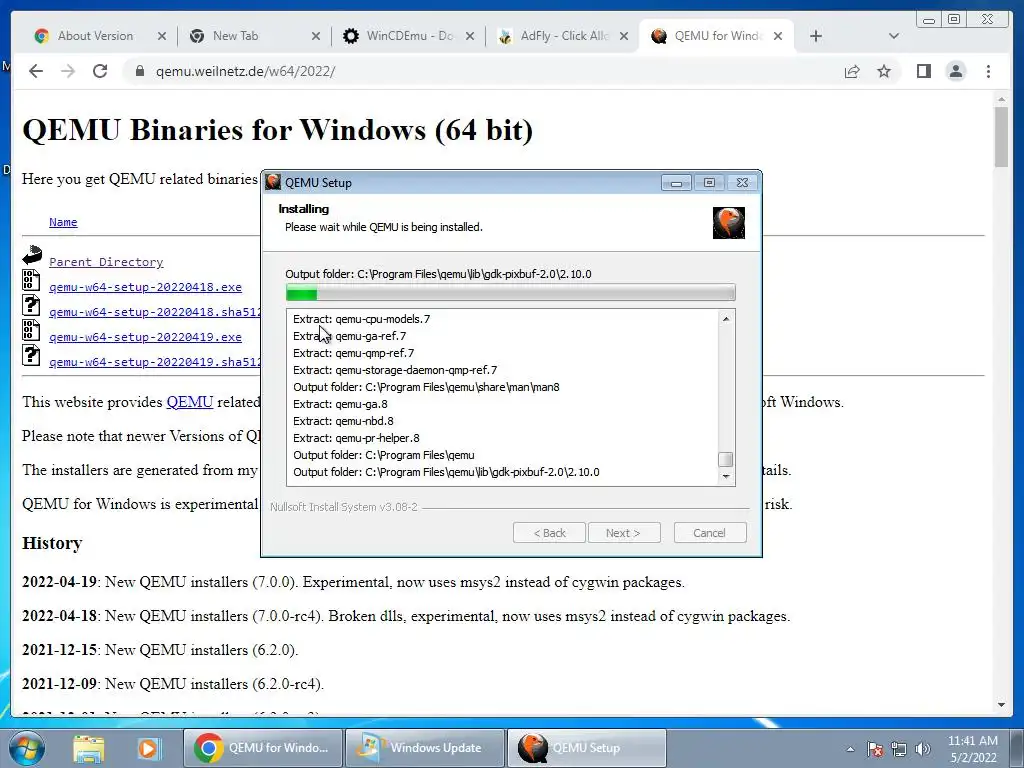Show hidden tray icons arrow
The width and height of the screenshot is (1024, 768).
850,749
